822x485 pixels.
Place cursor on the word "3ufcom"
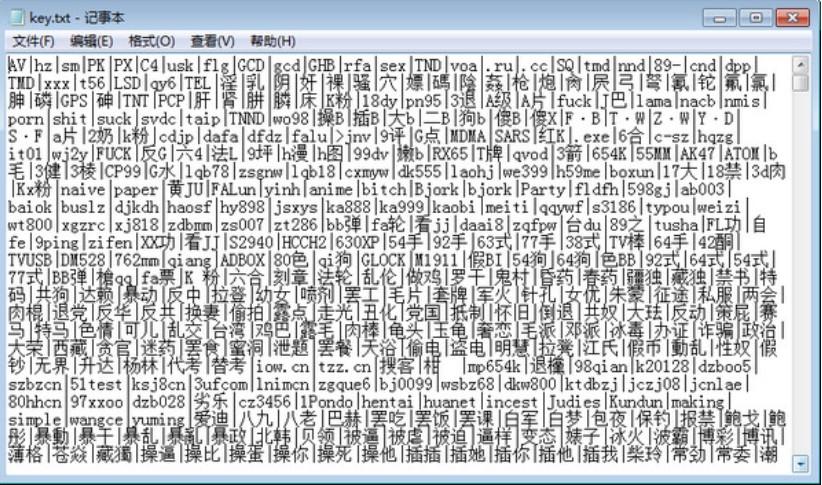220,384
